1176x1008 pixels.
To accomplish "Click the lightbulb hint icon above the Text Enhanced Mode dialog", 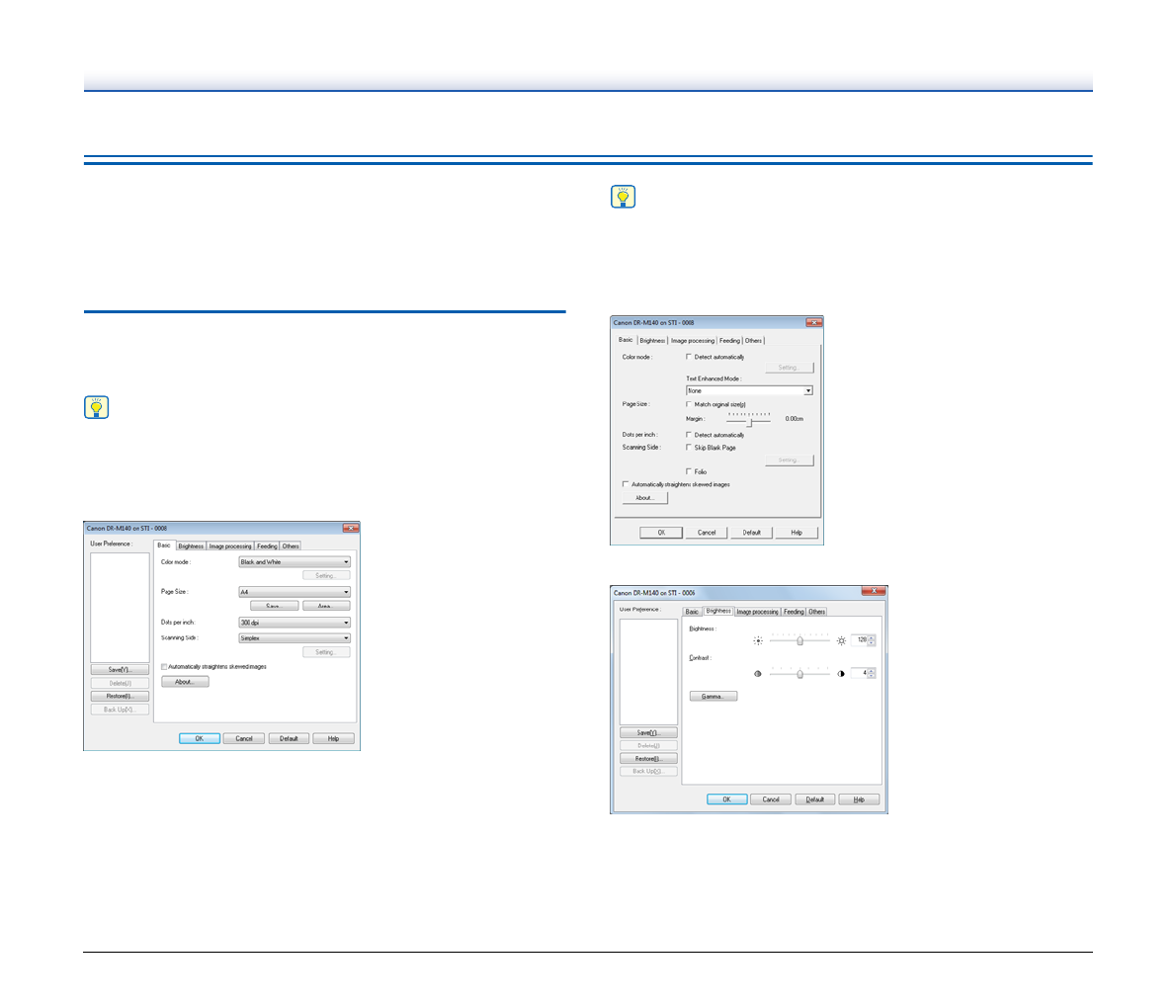I will point(623,197).
